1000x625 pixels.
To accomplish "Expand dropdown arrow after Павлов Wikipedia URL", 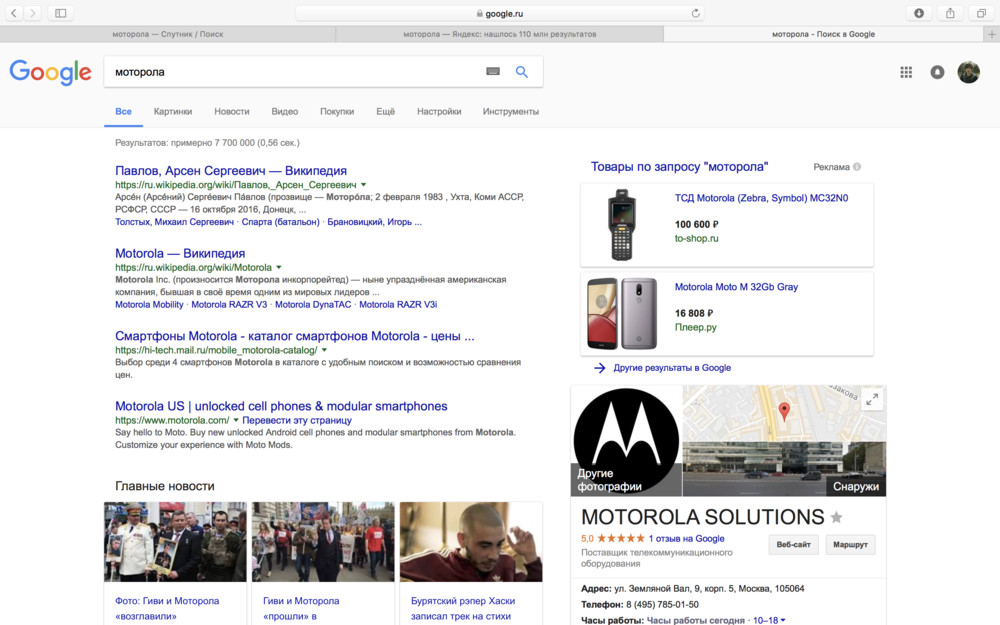I will (364, 185).
